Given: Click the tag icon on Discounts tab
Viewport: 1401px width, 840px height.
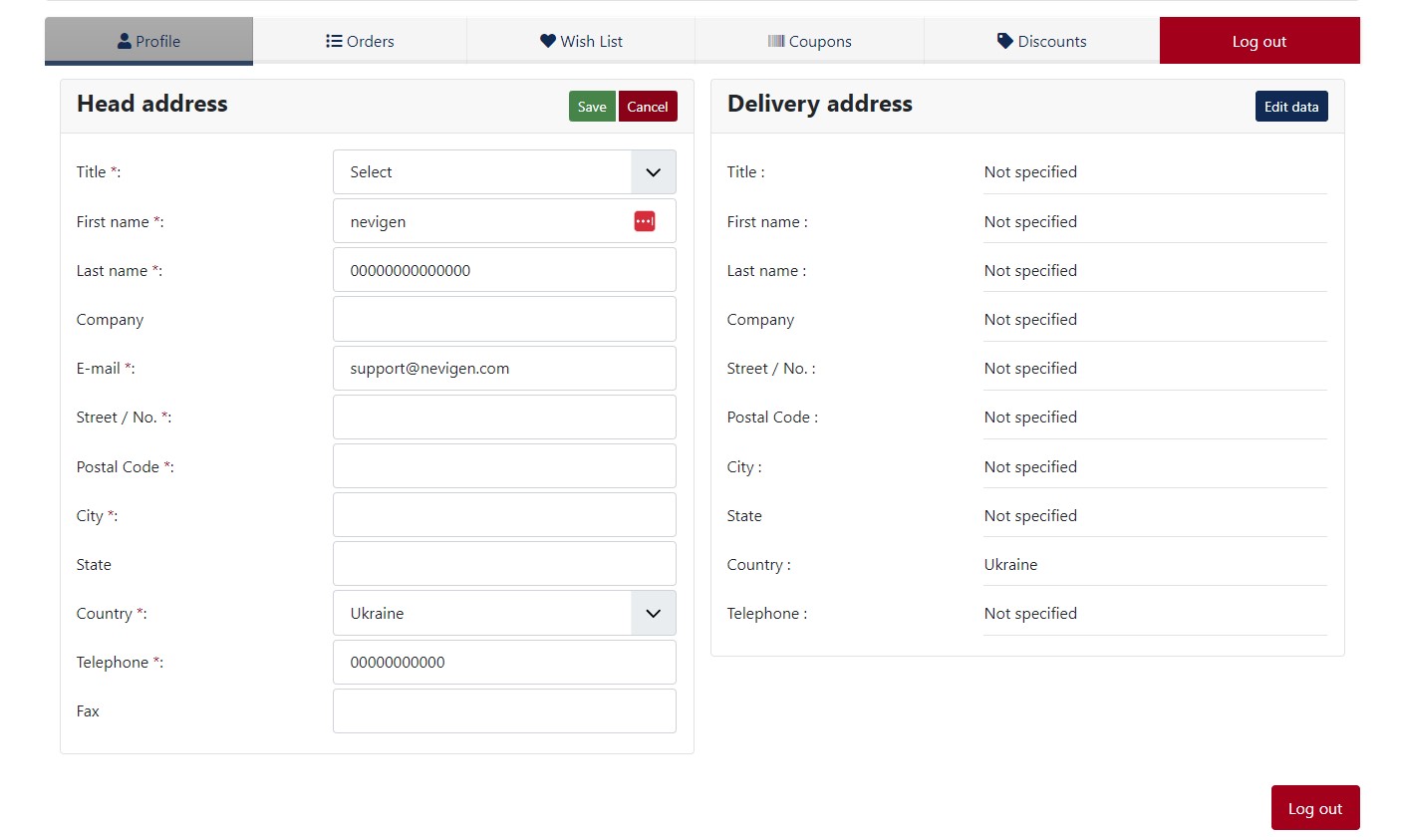Looking at the screenshot, I should coord(1004,41).
